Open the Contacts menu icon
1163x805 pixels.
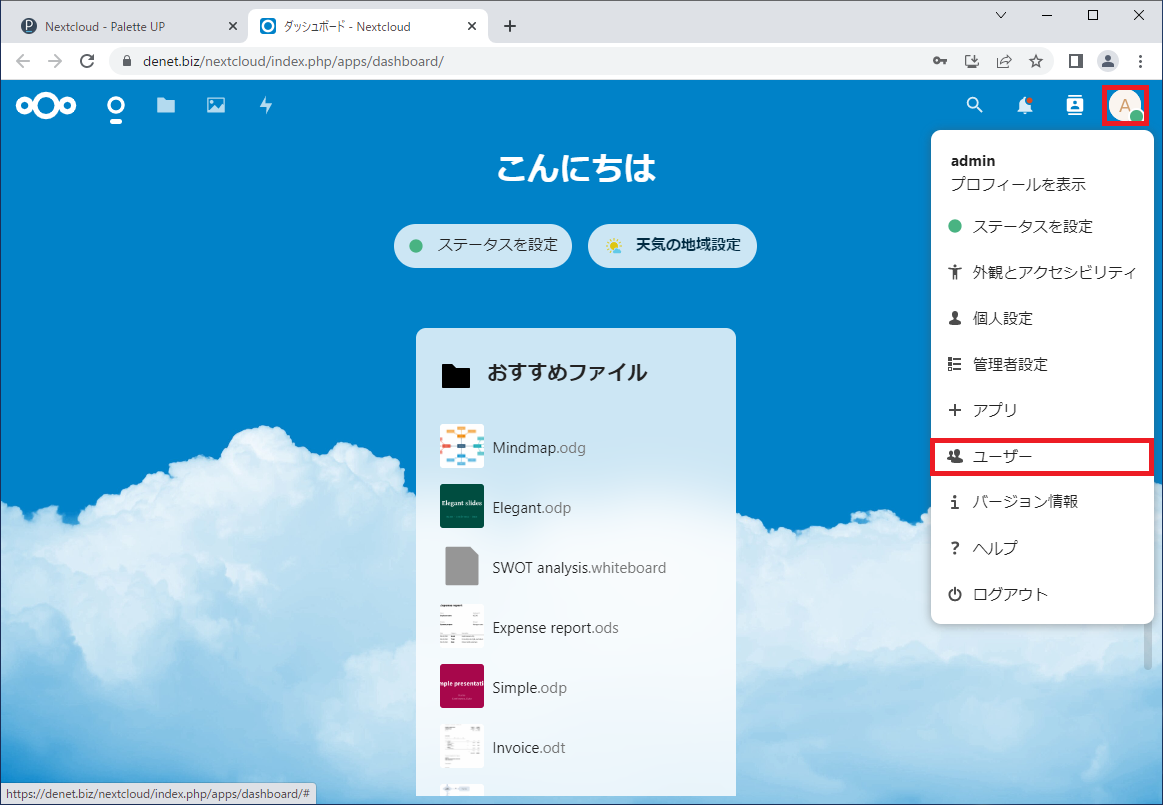[x=1075, y=105]
